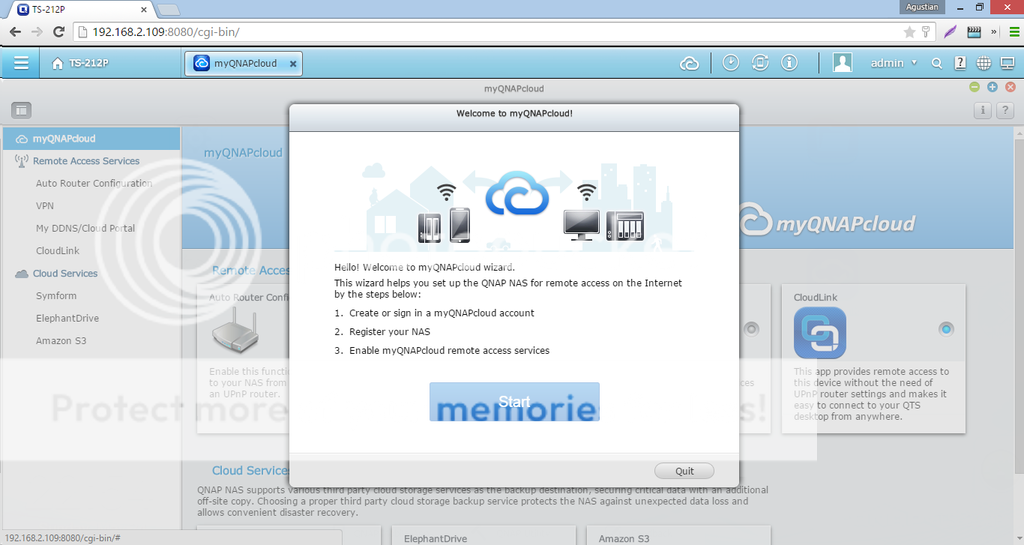Open the language globe icon

983,63
